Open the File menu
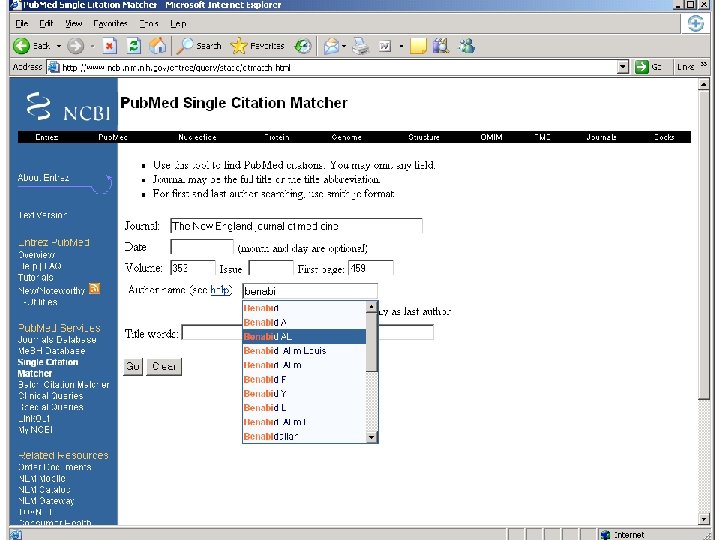Viewport: 720px width, 540px height. click(22, 24)
